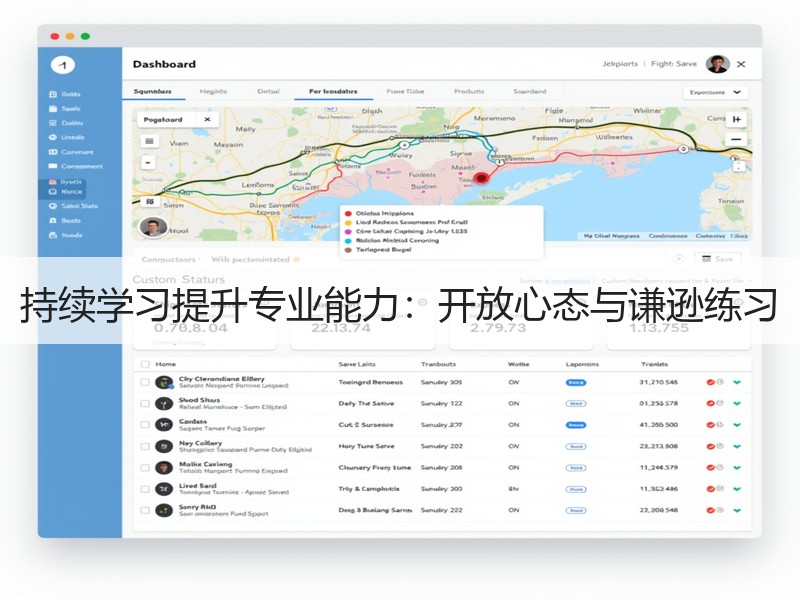Viewport: 800px width, 600px height.
Task: Click avatar of Ciry Clerondiane Ellbery row
Action: pyautogui.click(x=164, y=383)
